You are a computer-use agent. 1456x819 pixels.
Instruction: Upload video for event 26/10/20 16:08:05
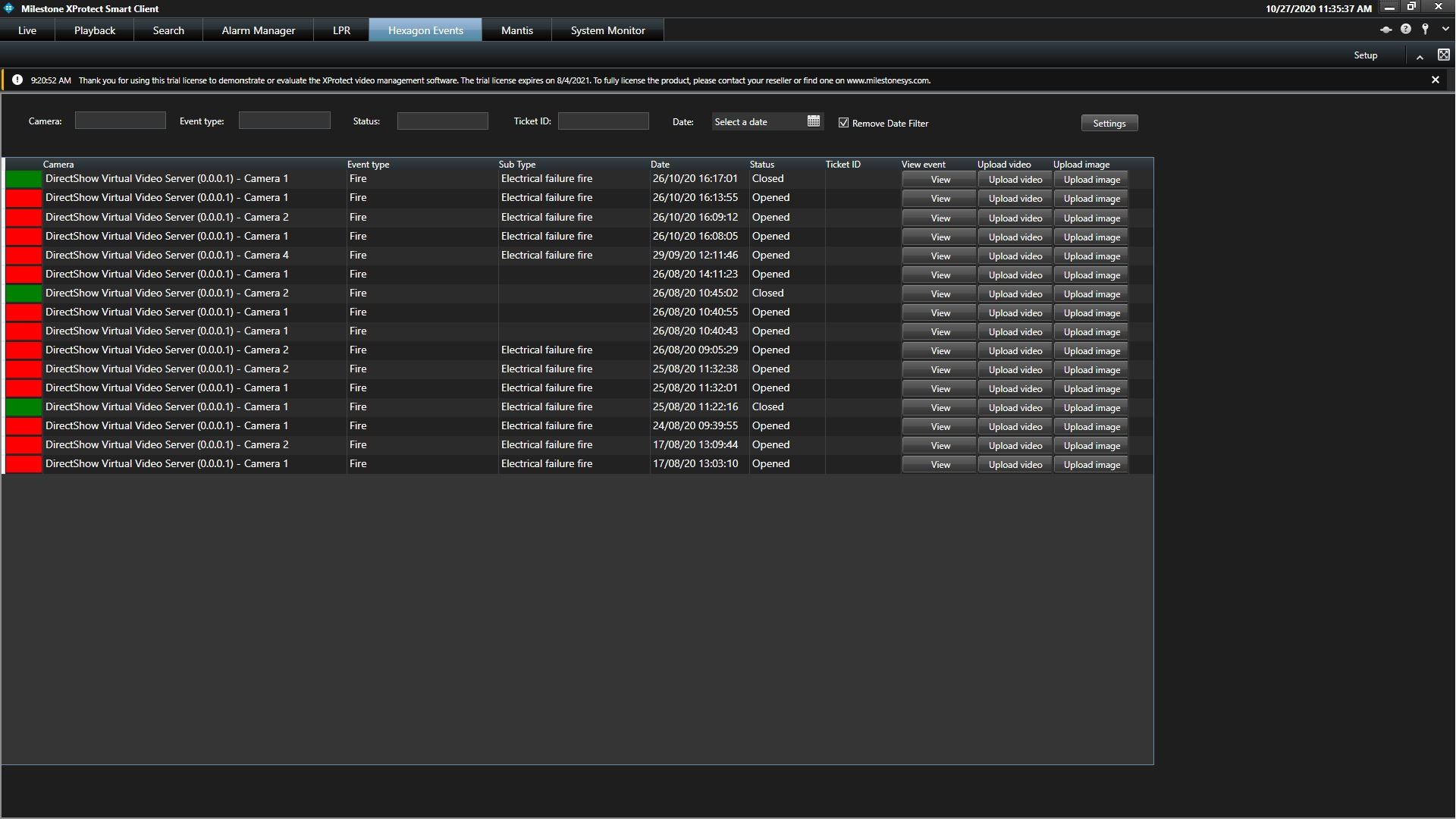point(1015,237)
